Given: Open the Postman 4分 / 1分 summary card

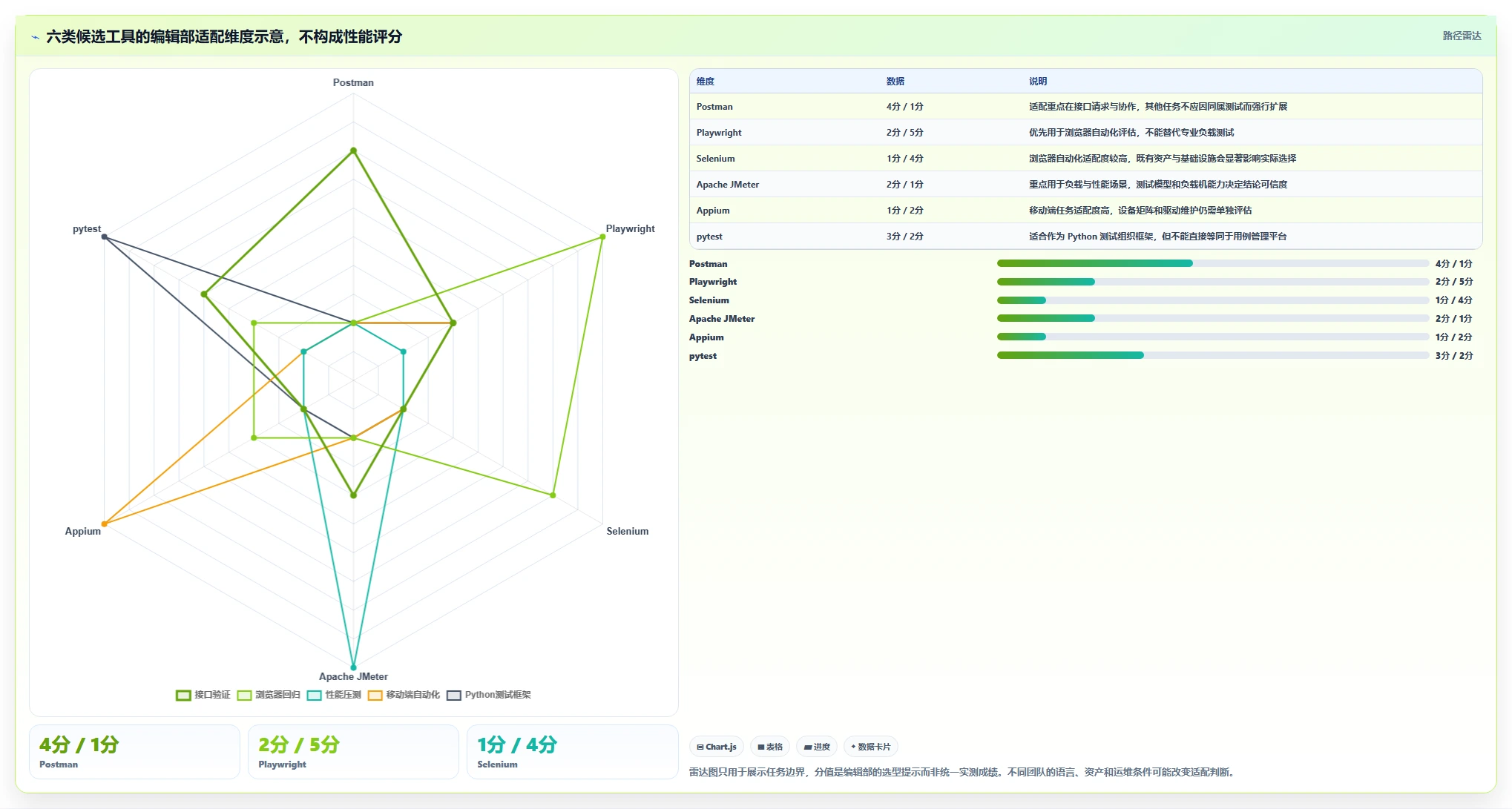Looking at the screenshot, I should [134, 752].
